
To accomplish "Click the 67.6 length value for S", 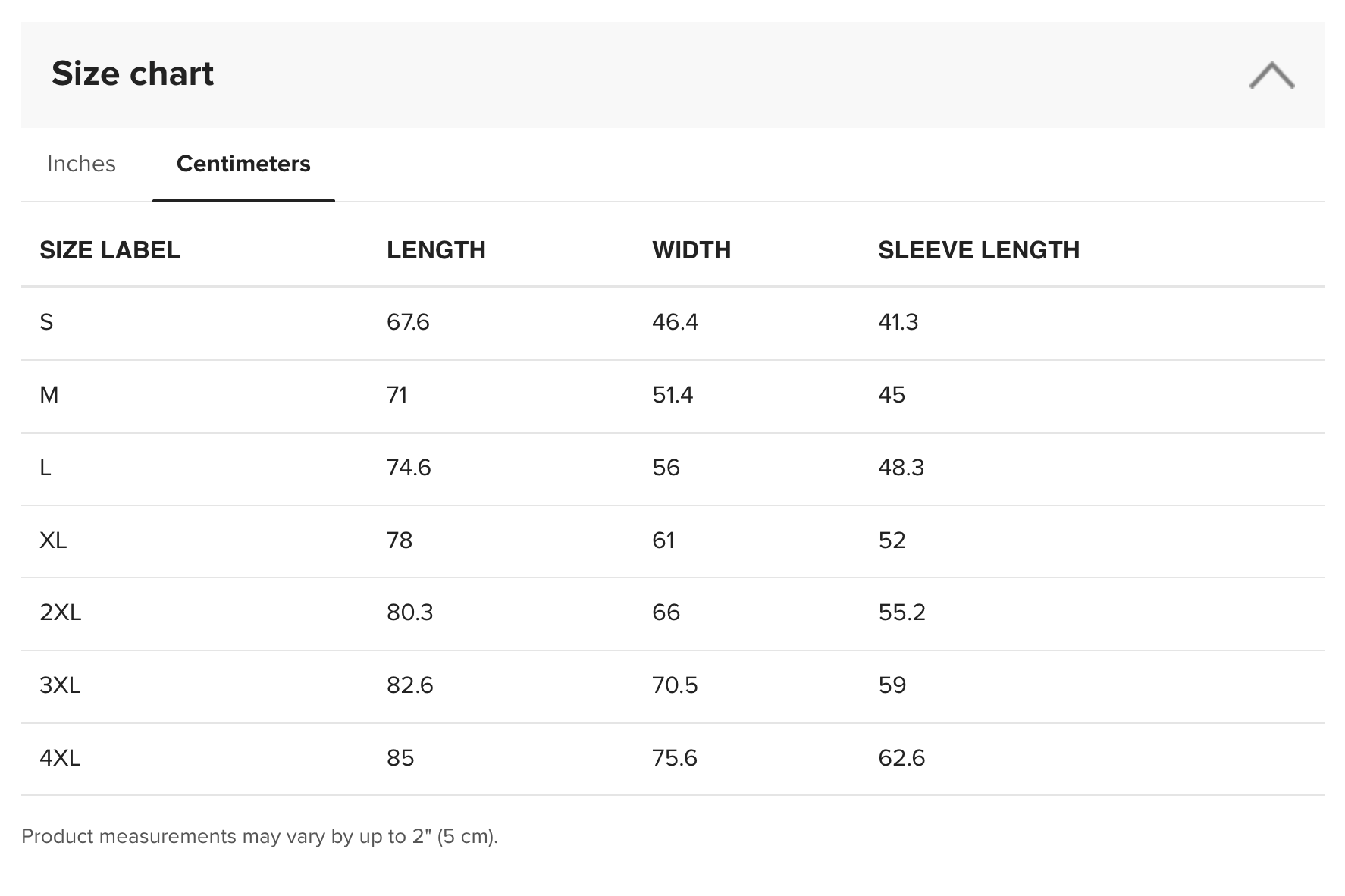I will click(408, 322).
